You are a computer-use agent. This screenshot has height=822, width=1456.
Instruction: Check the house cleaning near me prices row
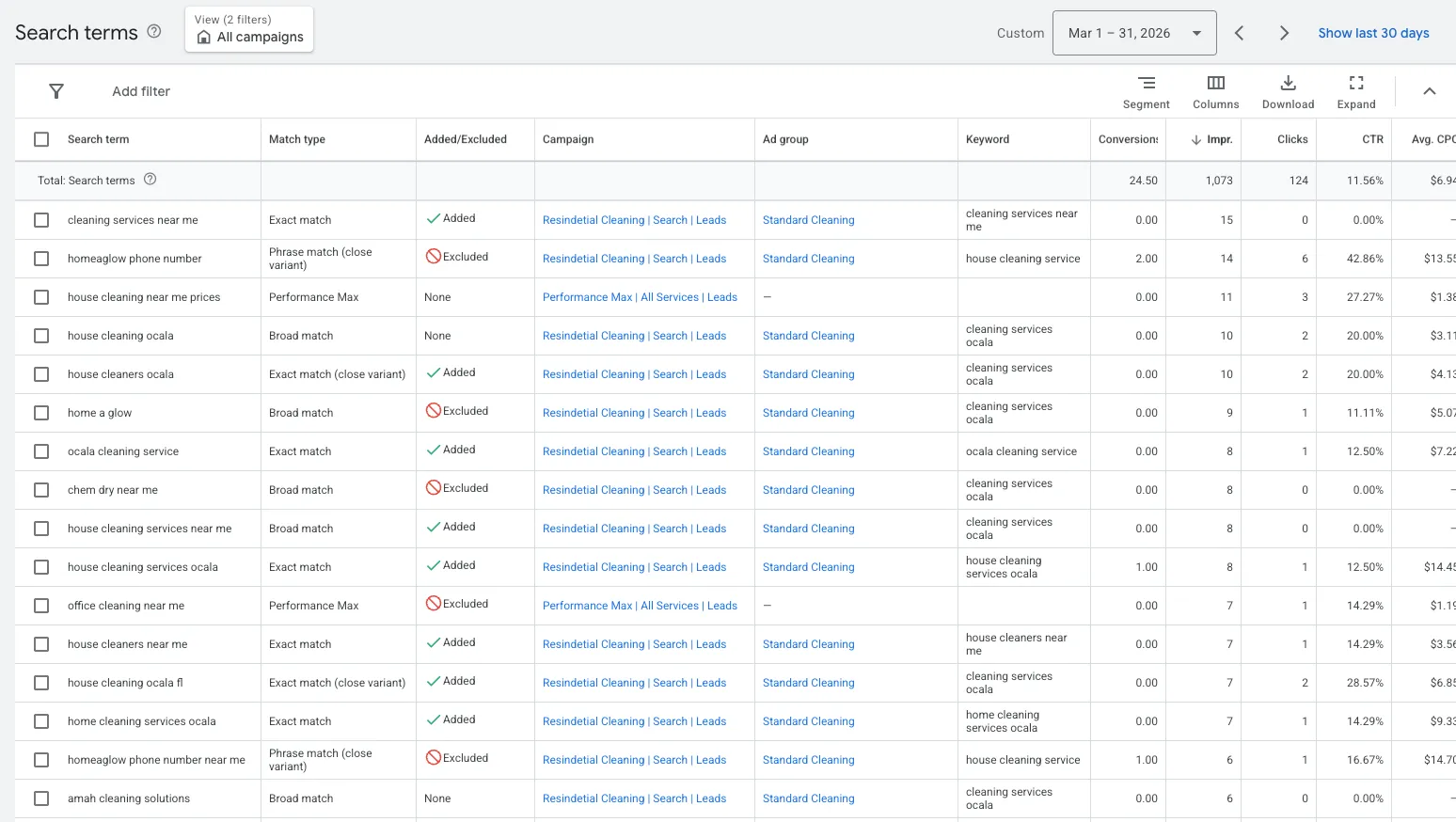click(x=41, y=297)
